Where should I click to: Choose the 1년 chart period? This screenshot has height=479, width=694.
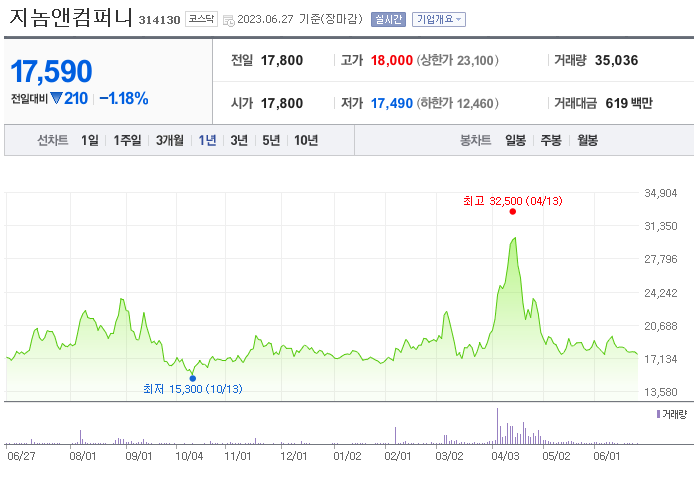(x=207, y=140)
